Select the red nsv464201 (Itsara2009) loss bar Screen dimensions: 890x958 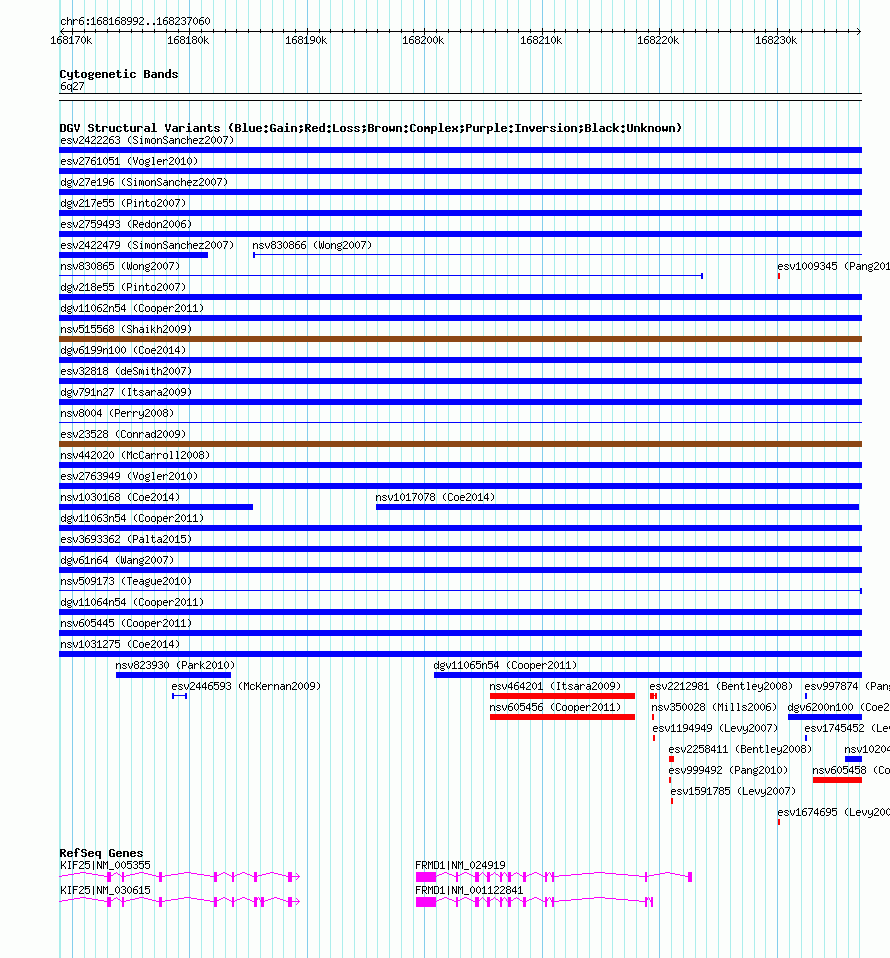[562, 696]
